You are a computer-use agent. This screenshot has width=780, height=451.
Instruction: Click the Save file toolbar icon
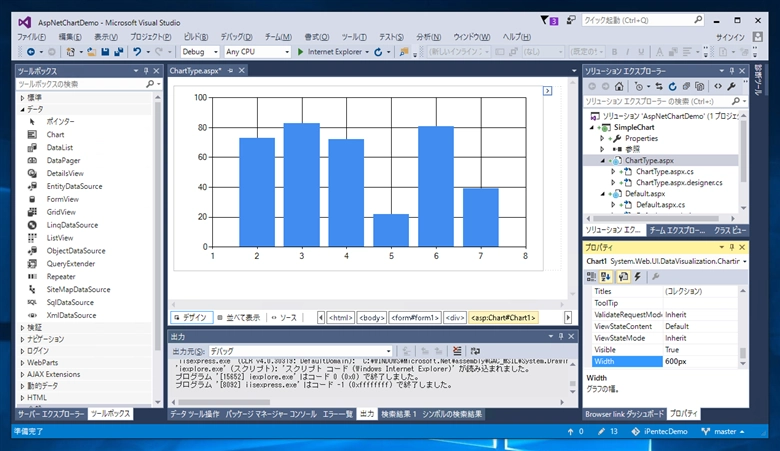(105, 52)
